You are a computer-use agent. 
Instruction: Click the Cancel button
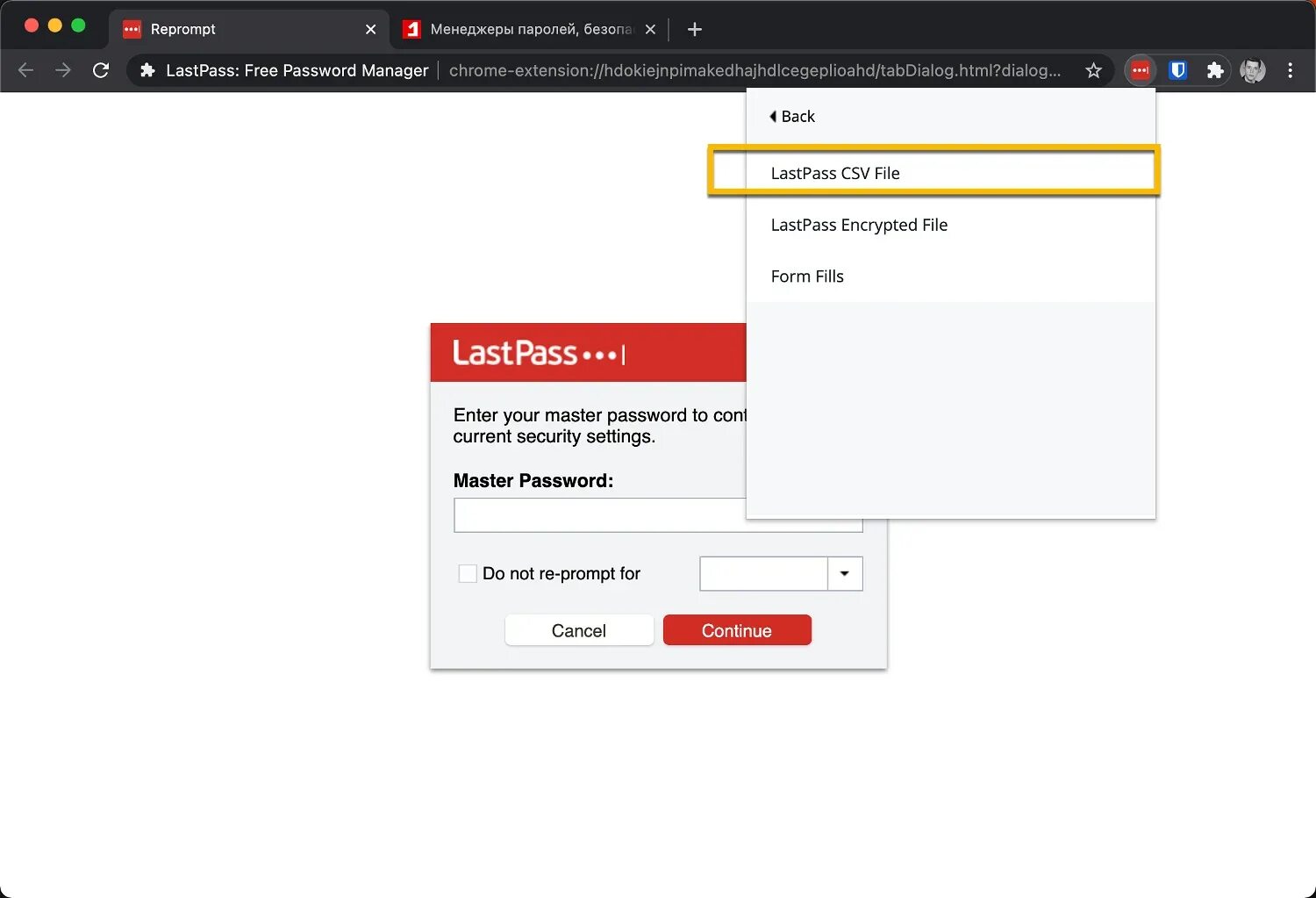(579, 630)
